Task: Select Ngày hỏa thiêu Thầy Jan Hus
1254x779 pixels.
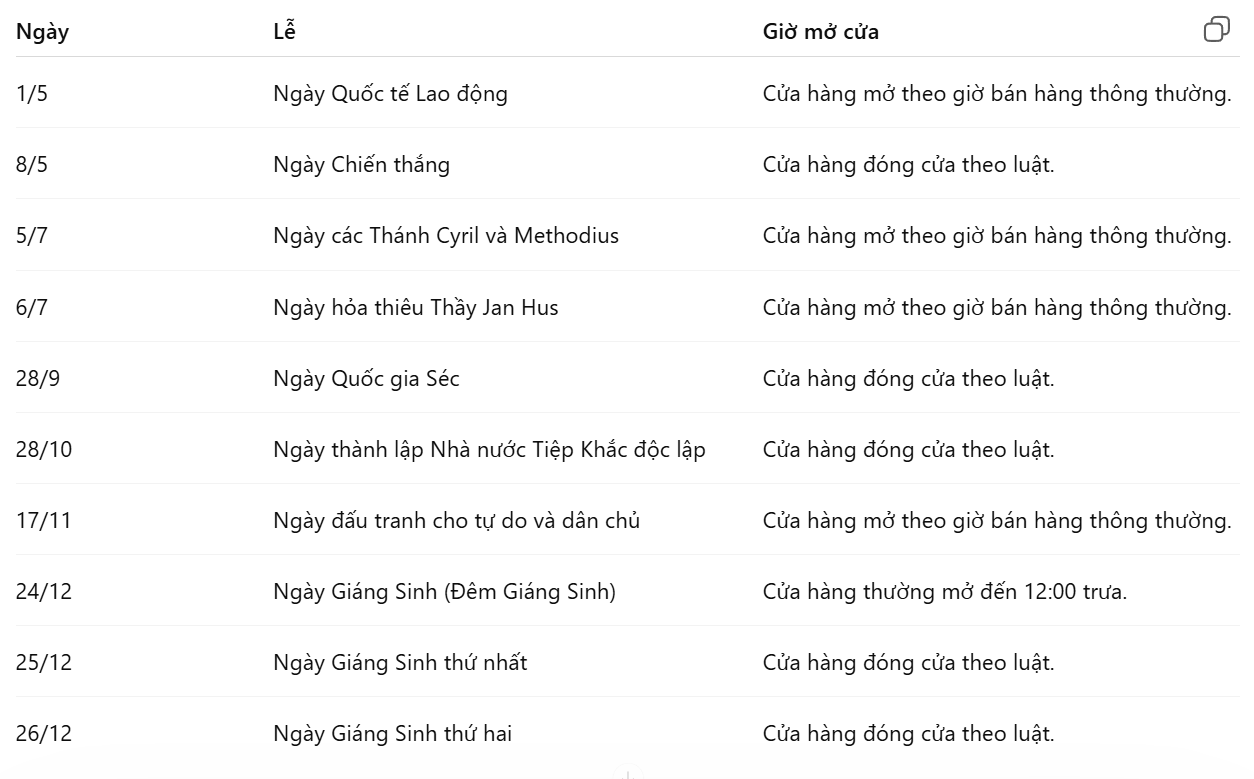Action: (415, 307)
